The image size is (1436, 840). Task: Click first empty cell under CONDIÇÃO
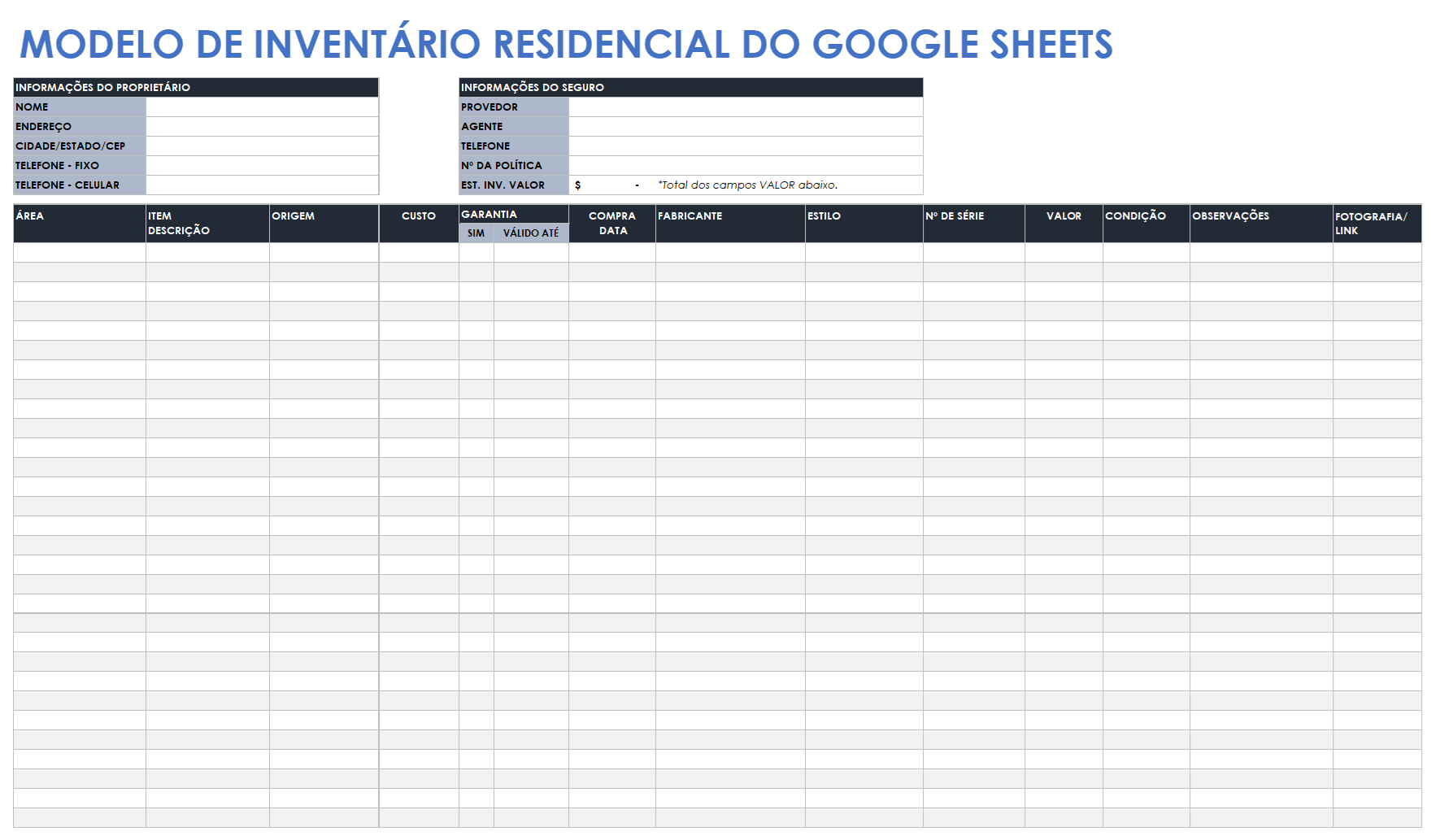tap(1147, 252)
